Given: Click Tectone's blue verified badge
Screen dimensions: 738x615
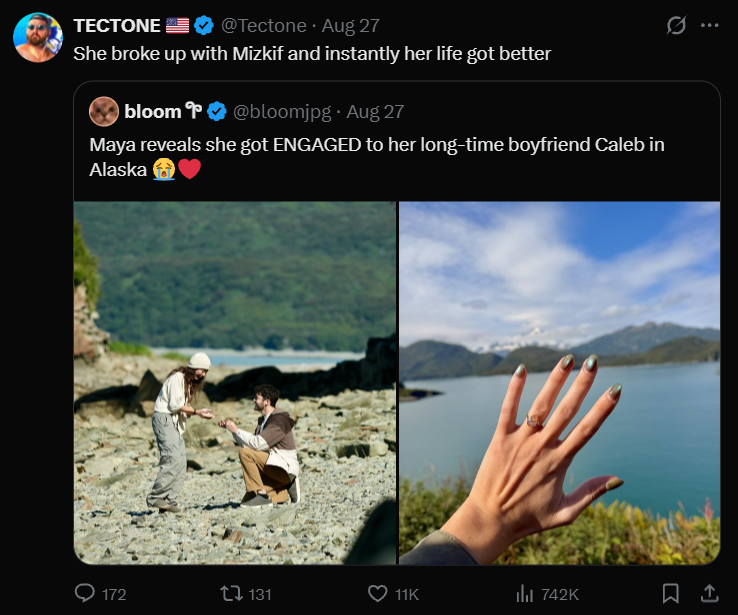Looking at the screenshot, I should [203, 25].
